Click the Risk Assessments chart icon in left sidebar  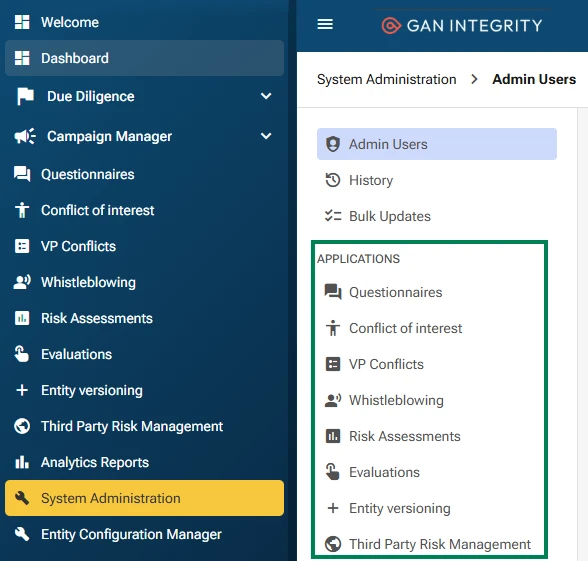tap(22, 318)
